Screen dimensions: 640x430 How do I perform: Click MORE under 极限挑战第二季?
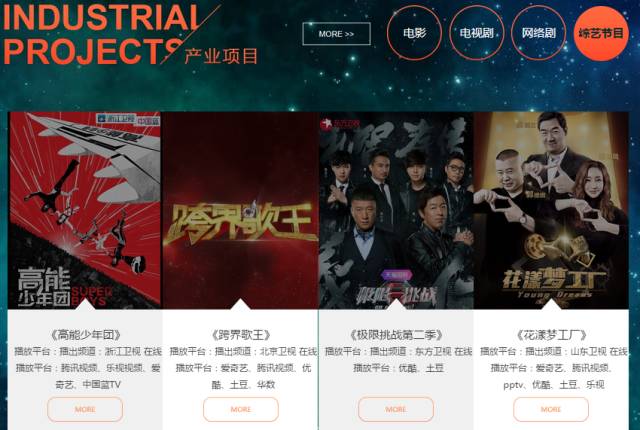click(396, 409)
